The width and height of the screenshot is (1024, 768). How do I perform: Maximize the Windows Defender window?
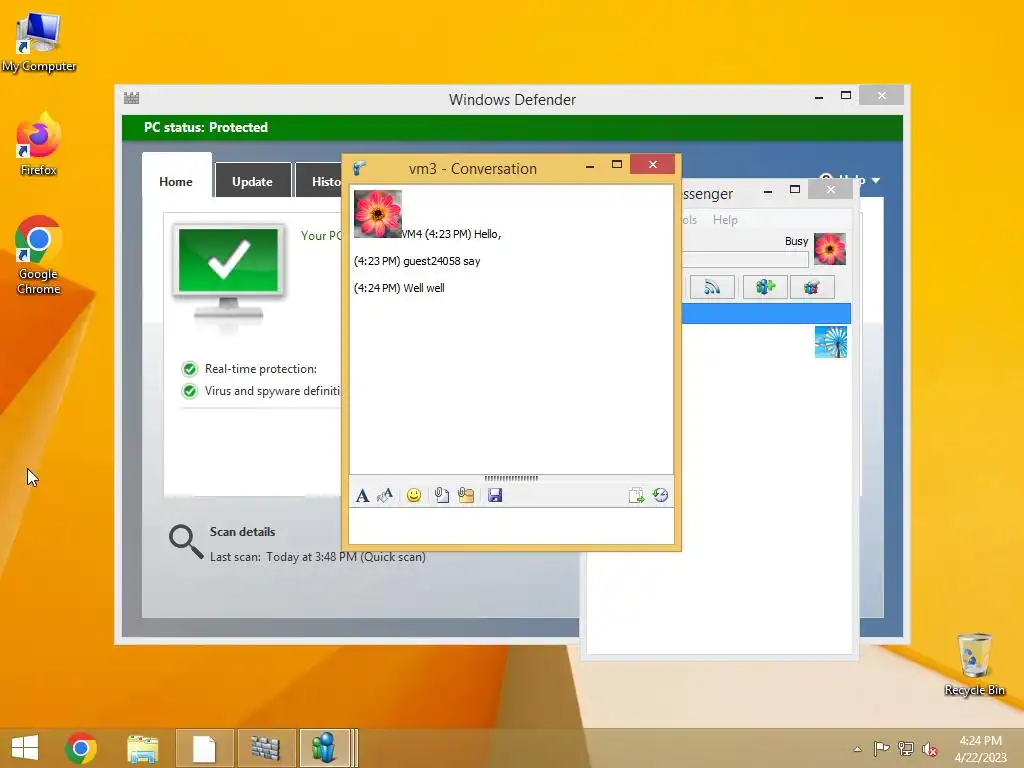pos(846,95)
